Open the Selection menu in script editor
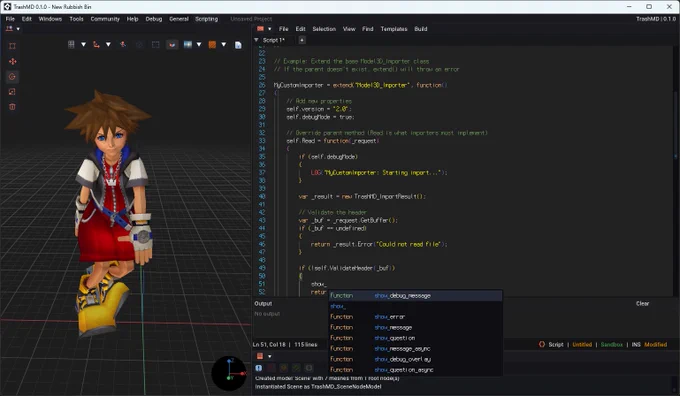680x396 pixels. [324, 29]
